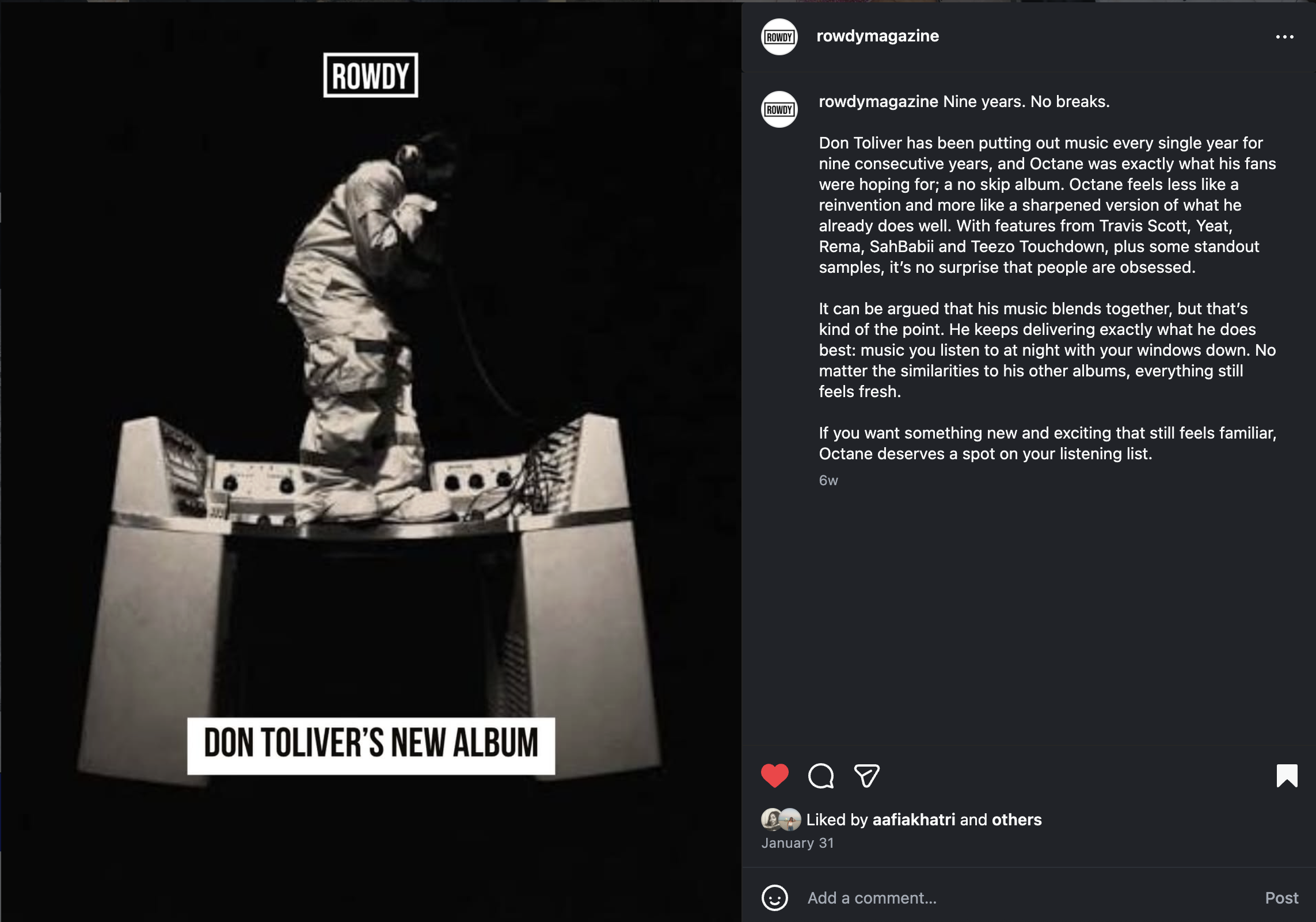
Task: Click the ROWDY avatar beside the caption
Action: [779, 109]
